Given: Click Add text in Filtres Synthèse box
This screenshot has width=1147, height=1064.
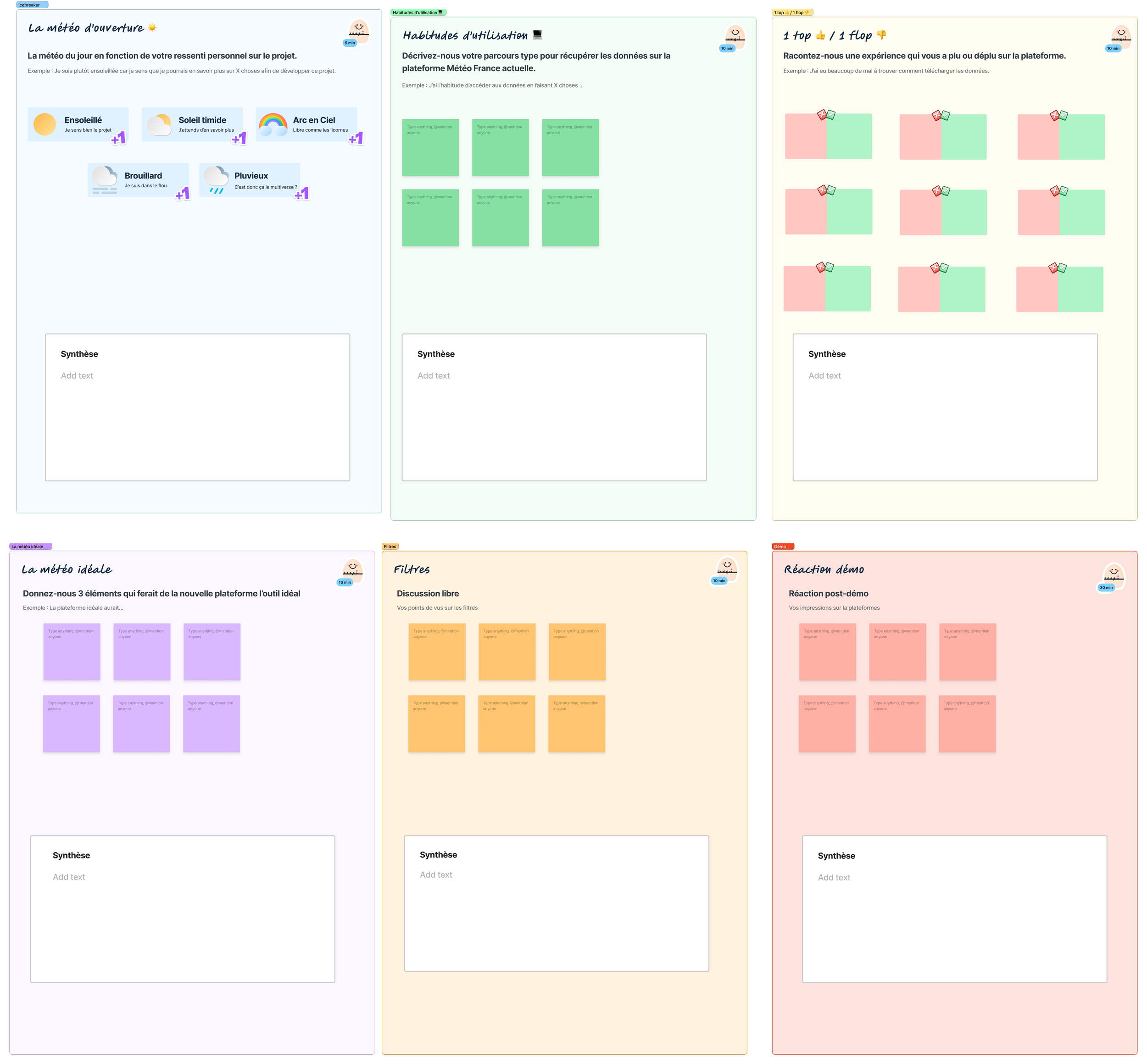Looking at the screenshot, I should (436, 875).
